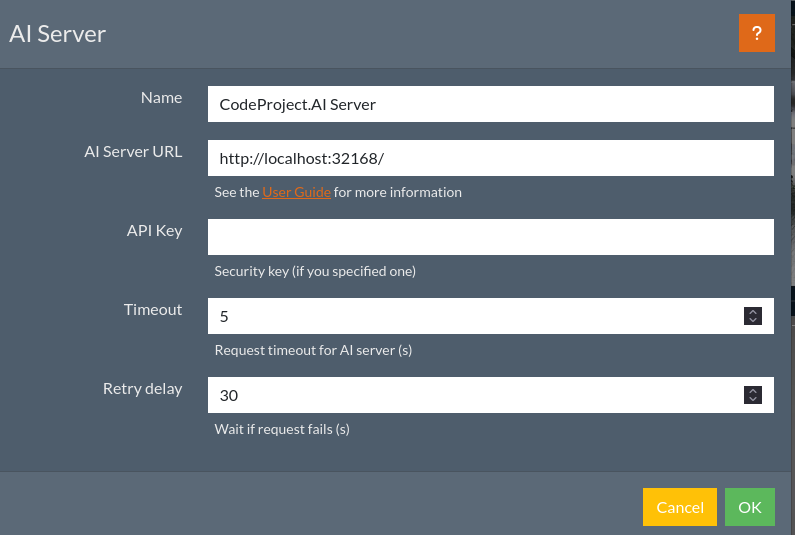795x535 pixels.
Task: Click the 'Timeout' label
Action: click(153, 310)
